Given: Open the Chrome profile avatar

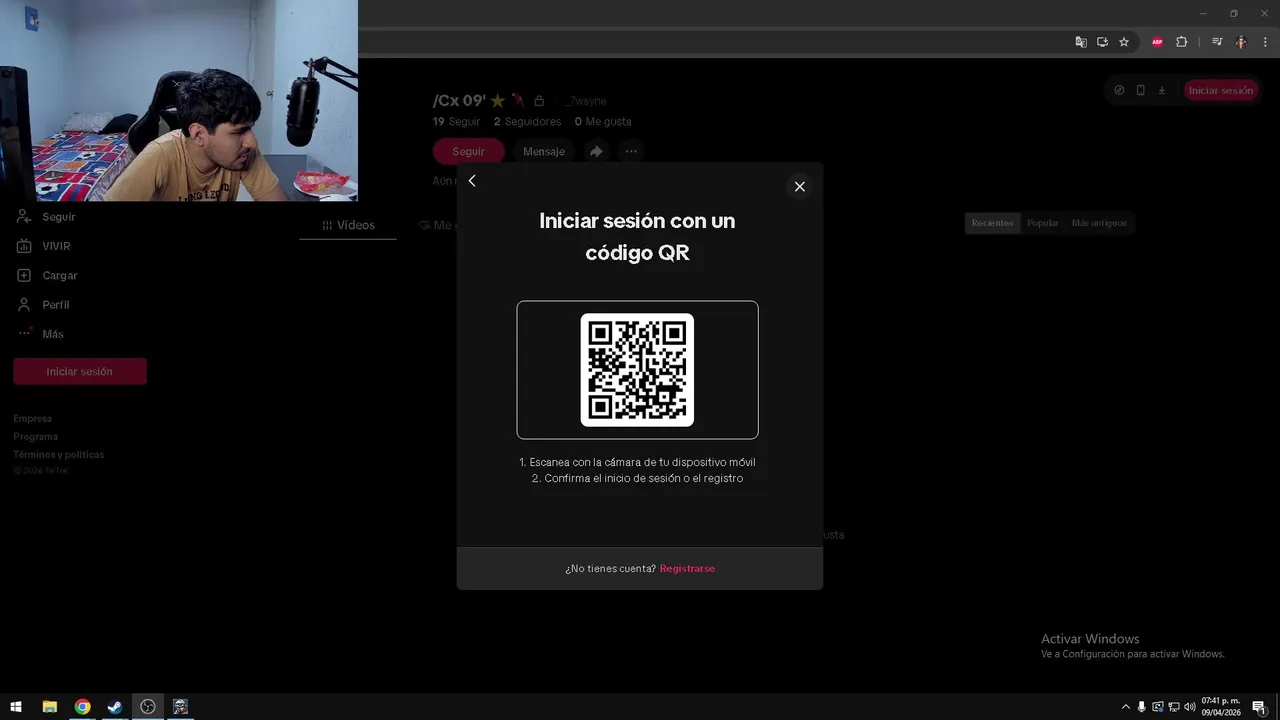Looking at the screenshot, I should coord(1241,42).
